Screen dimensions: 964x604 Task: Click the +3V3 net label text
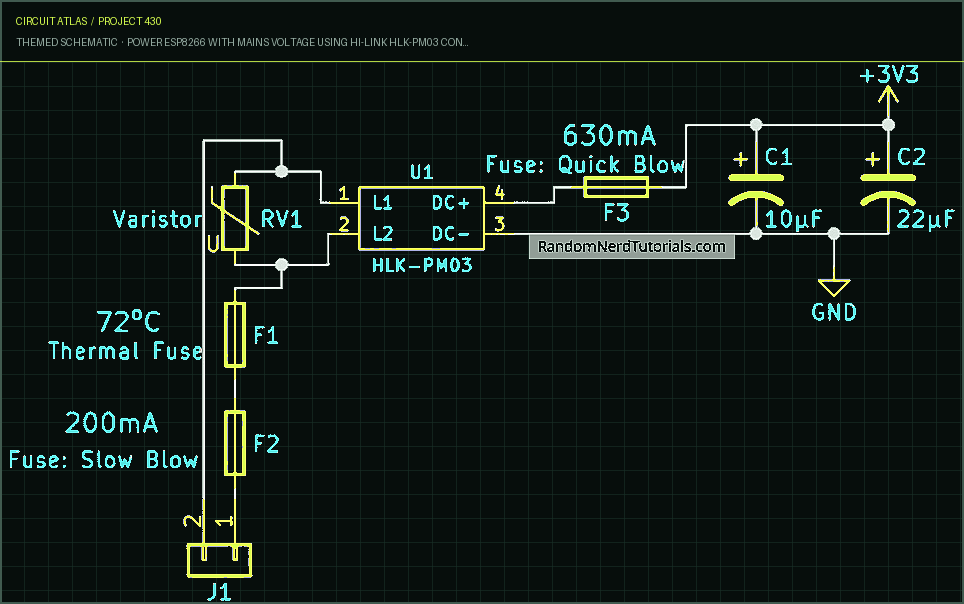tap(889, 75)
